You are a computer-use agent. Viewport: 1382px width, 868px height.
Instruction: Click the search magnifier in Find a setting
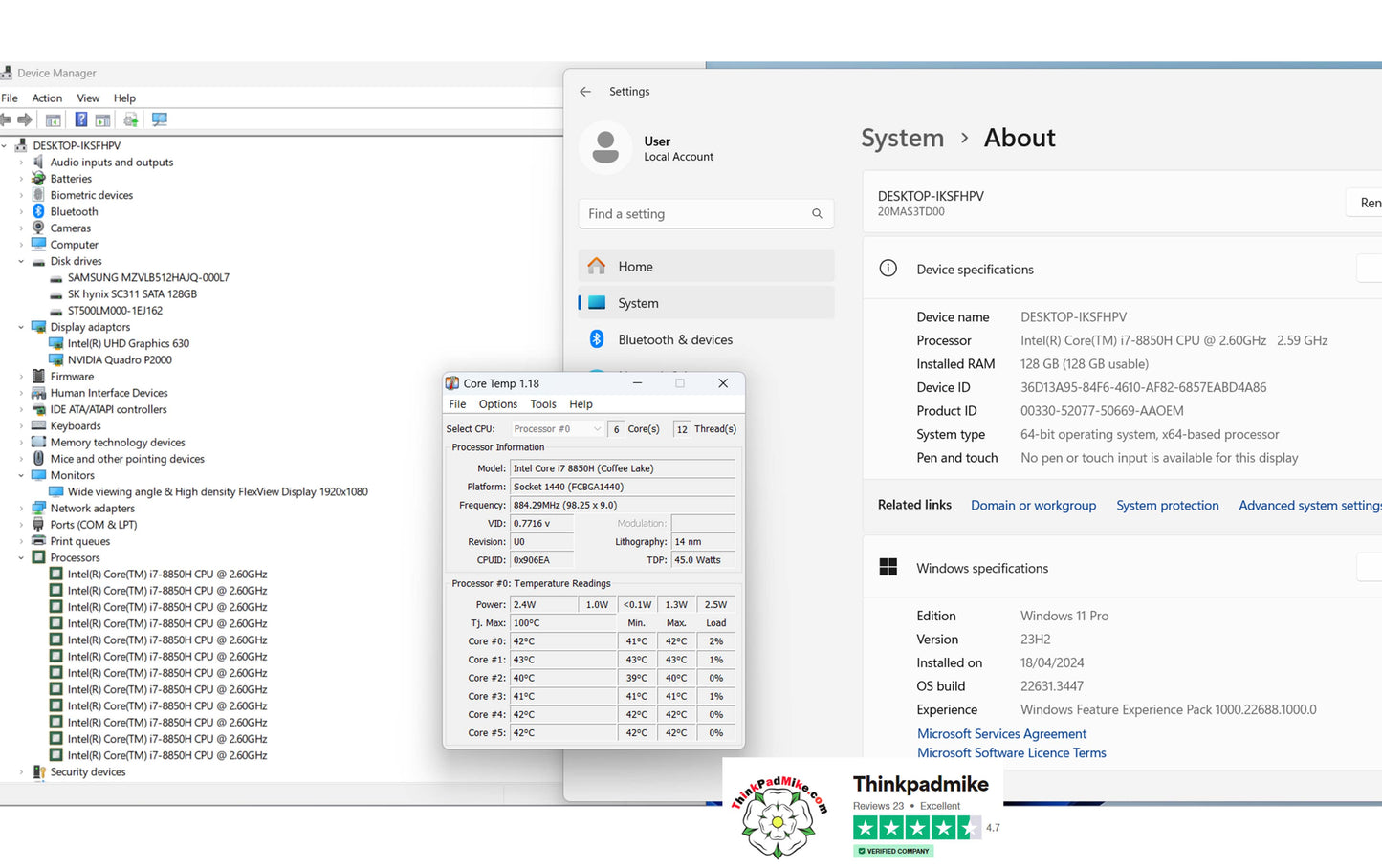pos(817,214)
